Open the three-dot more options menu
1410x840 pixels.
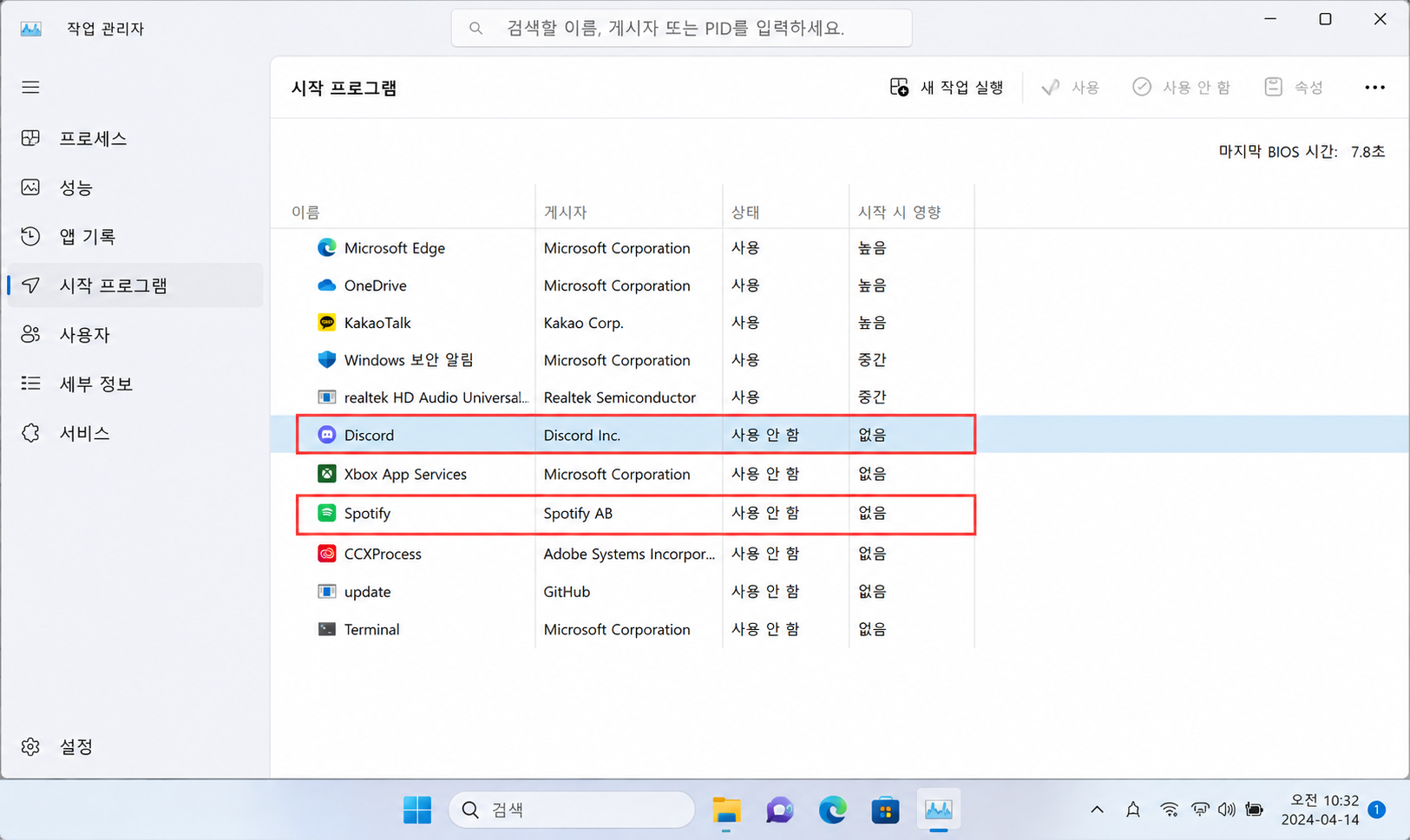tap(1374, 87)
